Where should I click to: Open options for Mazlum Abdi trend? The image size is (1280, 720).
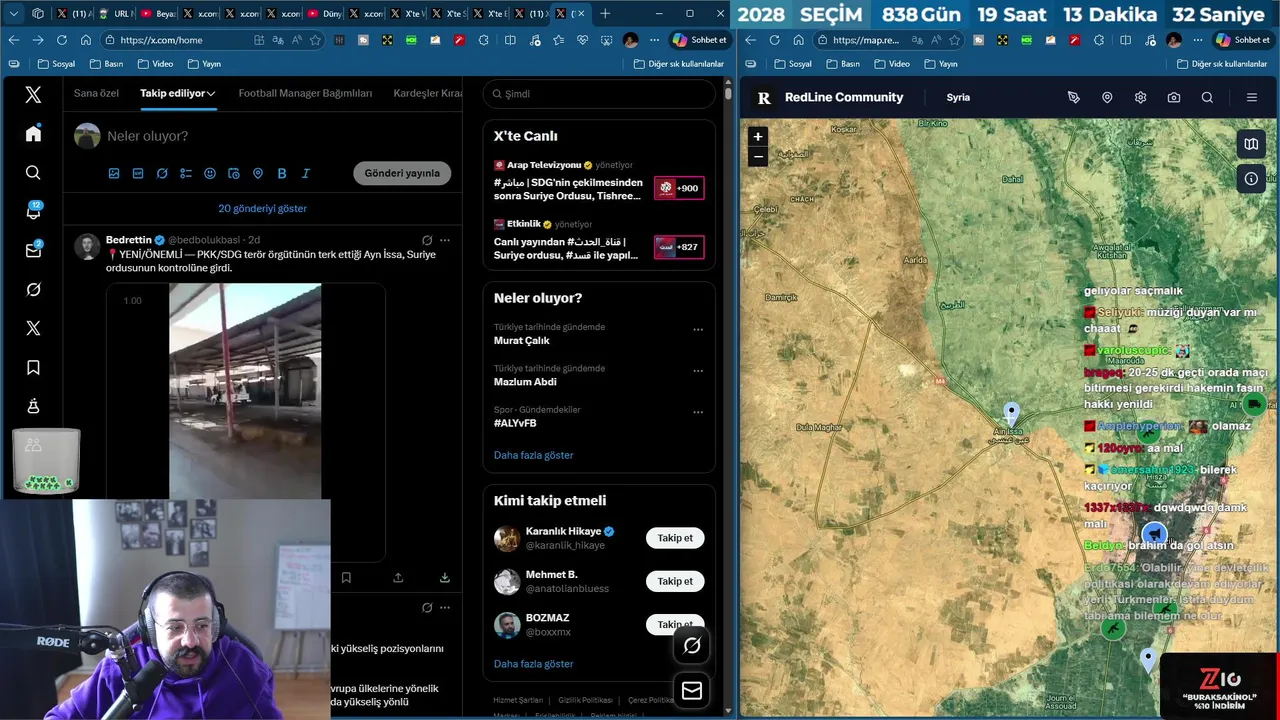tap(698, 371)
